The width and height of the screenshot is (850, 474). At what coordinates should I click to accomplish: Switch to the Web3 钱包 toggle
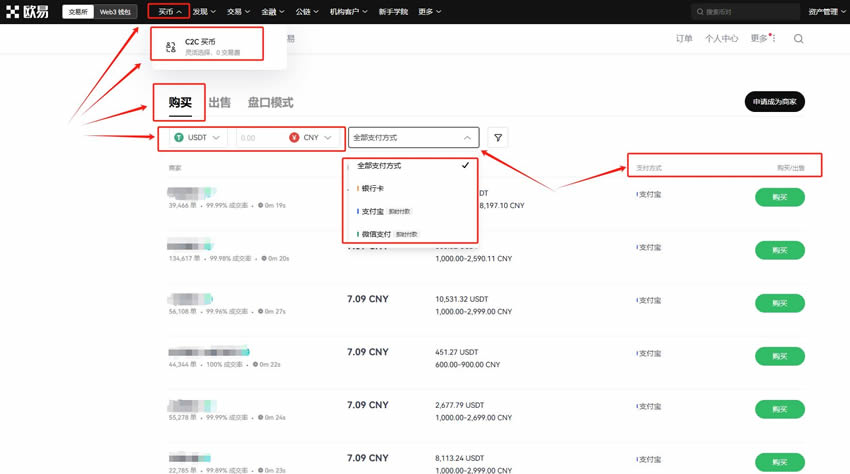[115, 12]
